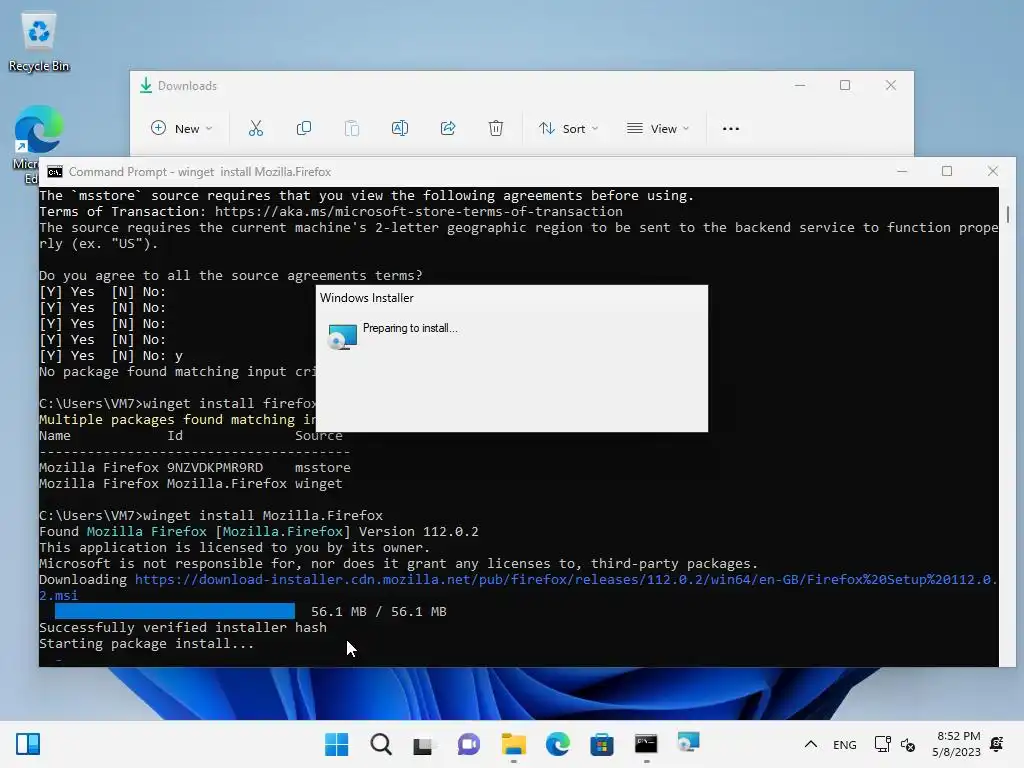The width and height of the screenshot is (1024, 768).
Task: Click the Cut icon in Downloads toolbar
Action: coord(255,129)
